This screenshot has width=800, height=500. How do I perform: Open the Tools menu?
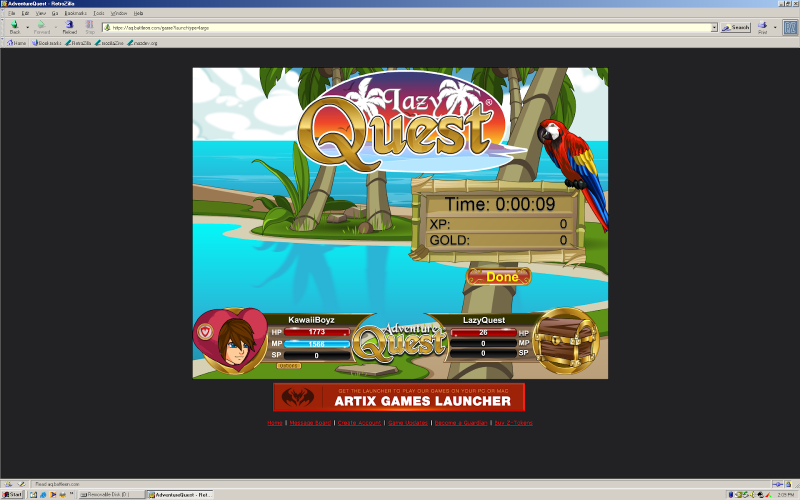99,13
